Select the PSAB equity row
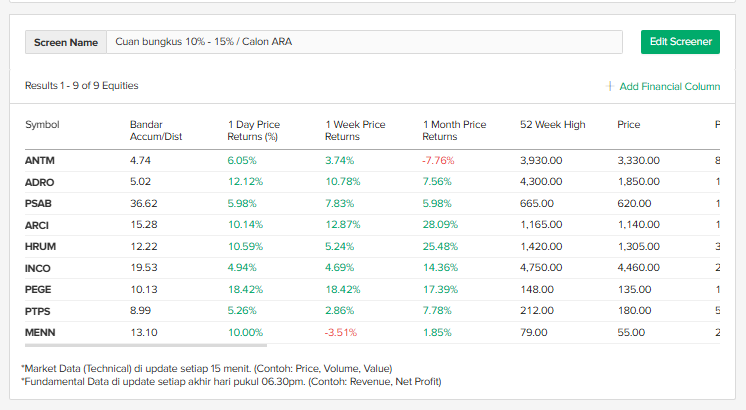The height and width of the screenshot is (410, 746). pos(38,203)
